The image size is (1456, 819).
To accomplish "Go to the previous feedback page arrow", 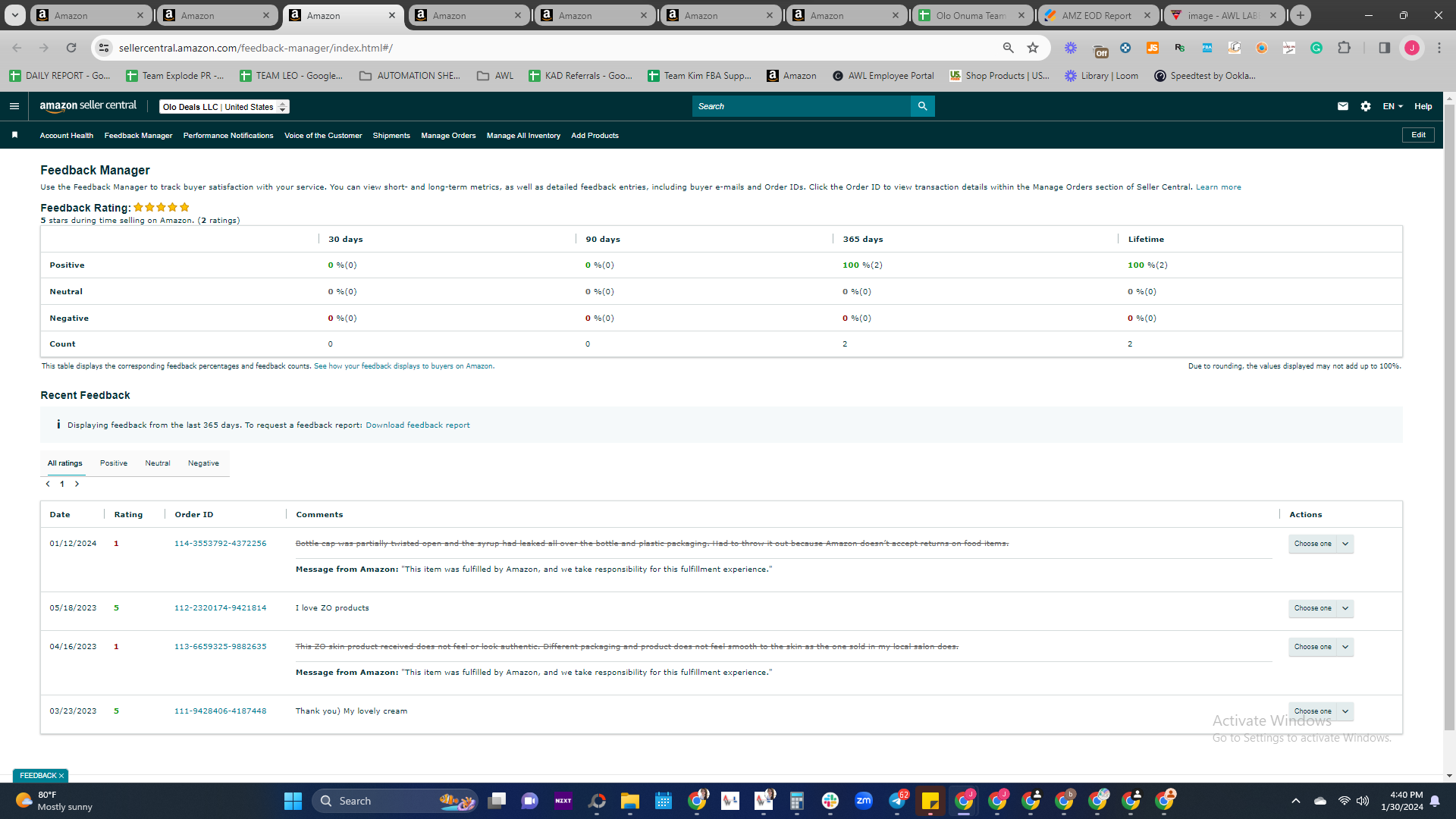I will (48, 484).
